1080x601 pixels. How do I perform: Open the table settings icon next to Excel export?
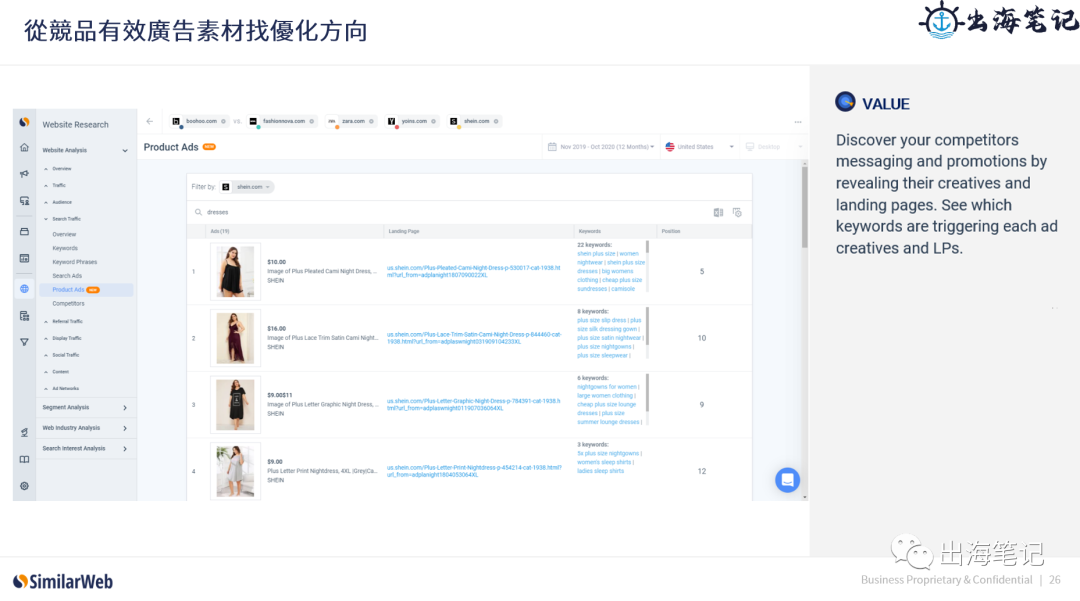(738, 211)
